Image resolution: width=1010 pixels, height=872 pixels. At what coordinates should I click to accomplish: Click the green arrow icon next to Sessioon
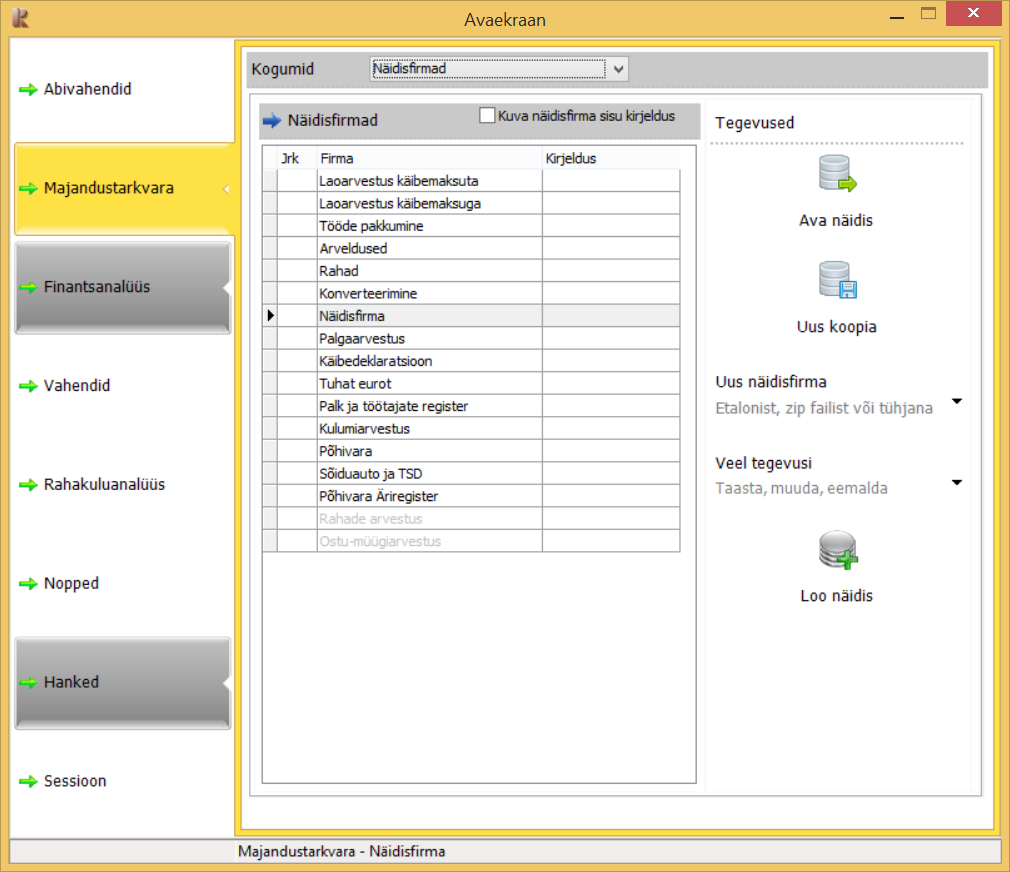[x=28, y=782]
